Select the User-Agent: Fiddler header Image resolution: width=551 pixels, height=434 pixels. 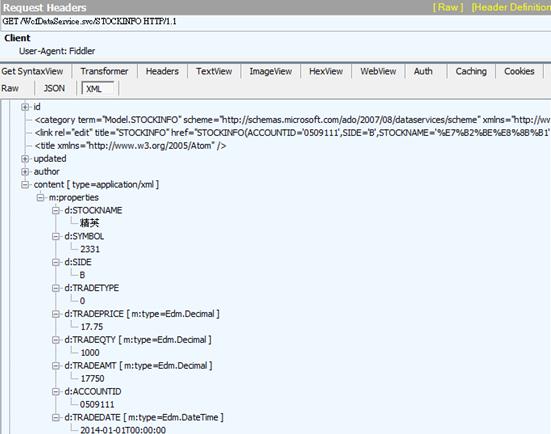click(x=57, y=51)
